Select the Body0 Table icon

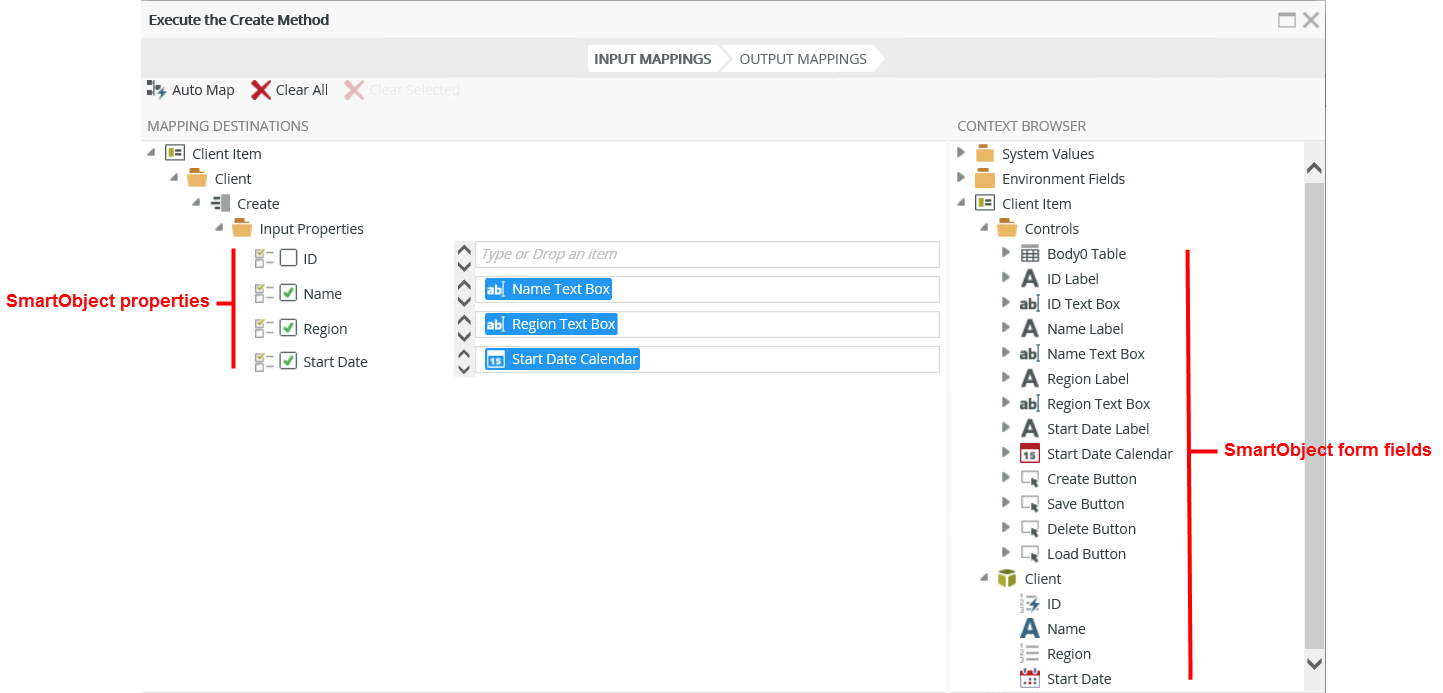1029,254
